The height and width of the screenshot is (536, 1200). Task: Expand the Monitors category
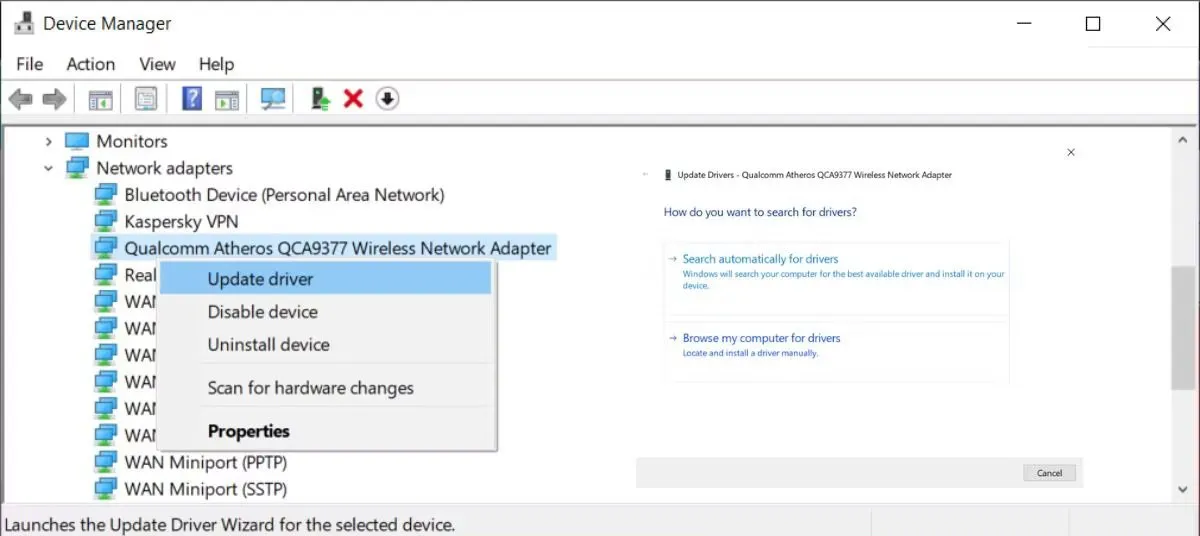click(48, 142)
